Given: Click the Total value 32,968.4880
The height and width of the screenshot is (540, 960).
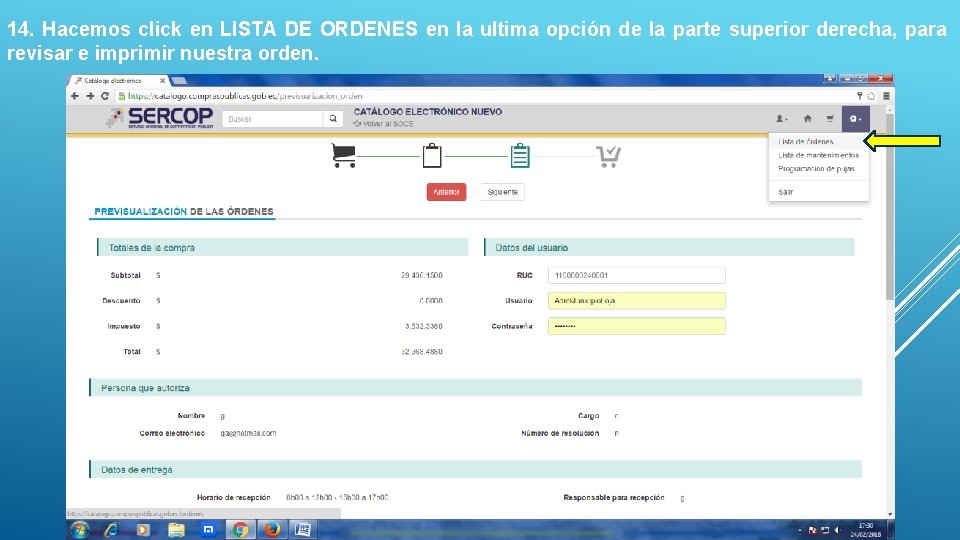Looking at the screenshot, I should pos(422,351).
